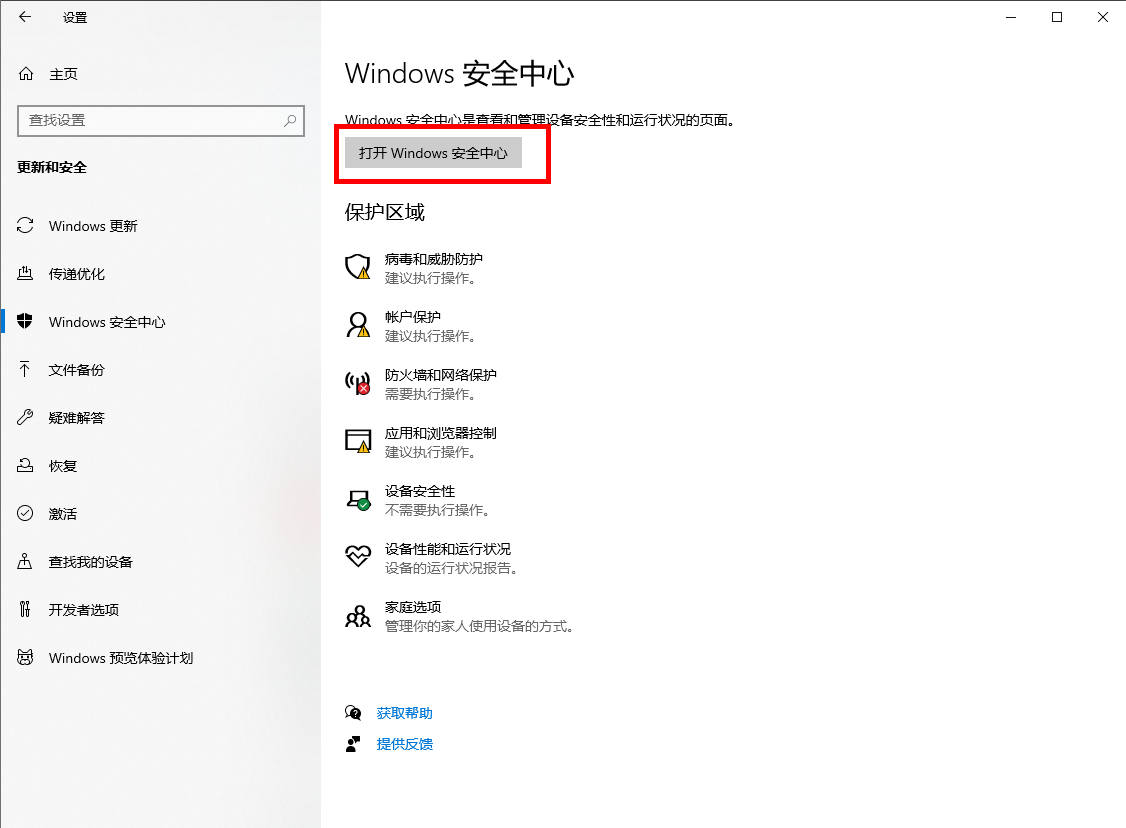Click the firewall and network protection icon
The height and width of the screenshot is (828, 1126).
point(357,382)
